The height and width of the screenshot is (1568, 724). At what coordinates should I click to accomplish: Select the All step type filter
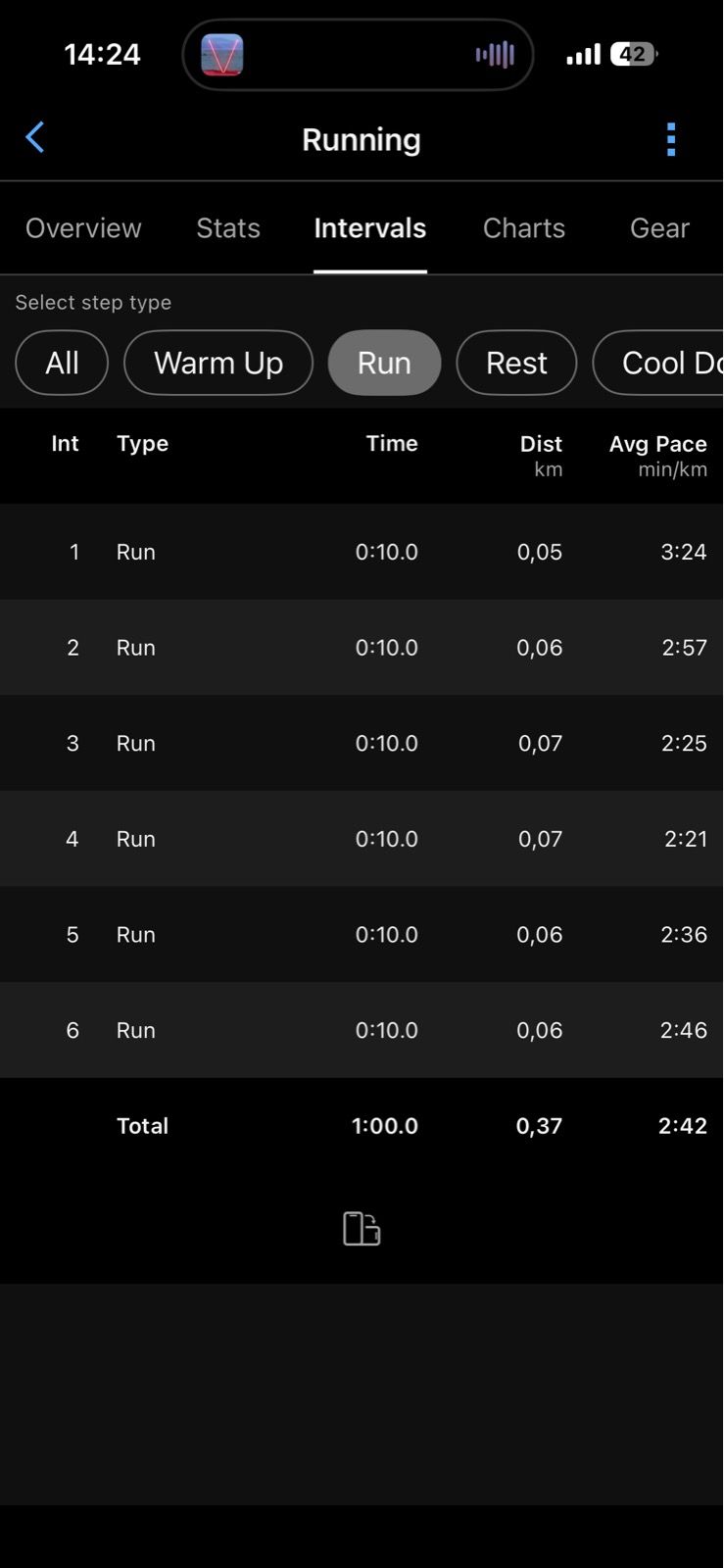click(62, 363)
